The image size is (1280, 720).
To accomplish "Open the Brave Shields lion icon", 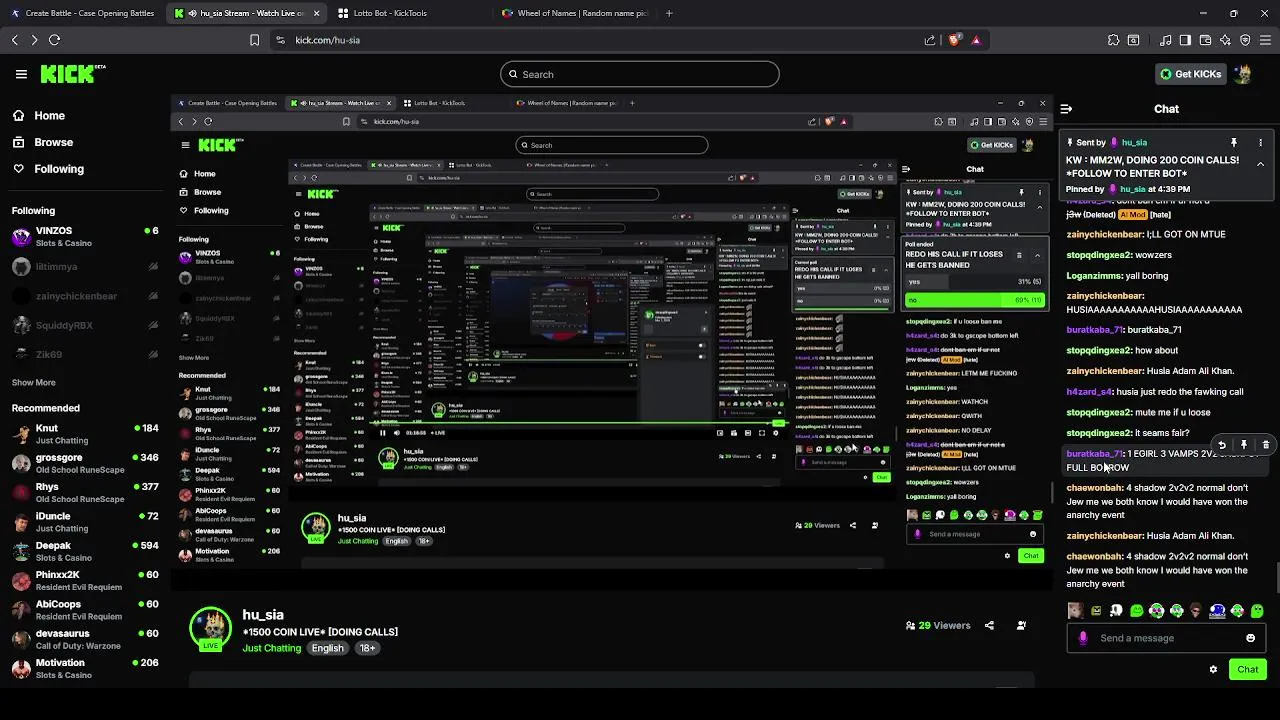I will point(954,40).
